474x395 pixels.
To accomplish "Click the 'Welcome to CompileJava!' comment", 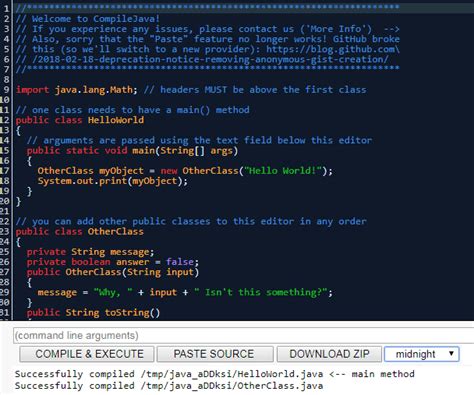I will click(96, 19).
